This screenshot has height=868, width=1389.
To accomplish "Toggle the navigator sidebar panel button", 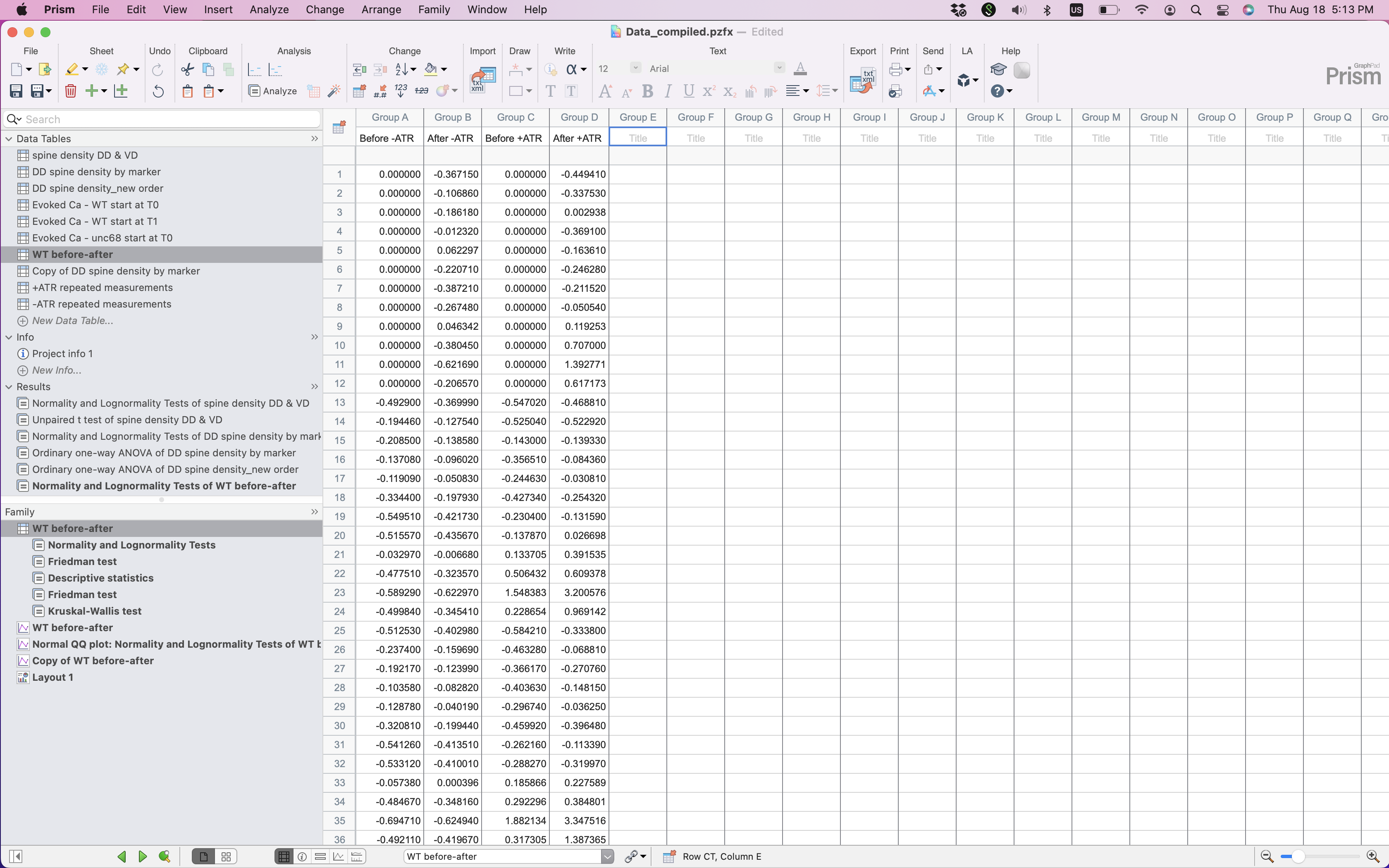I will click(x=16, y=856).
